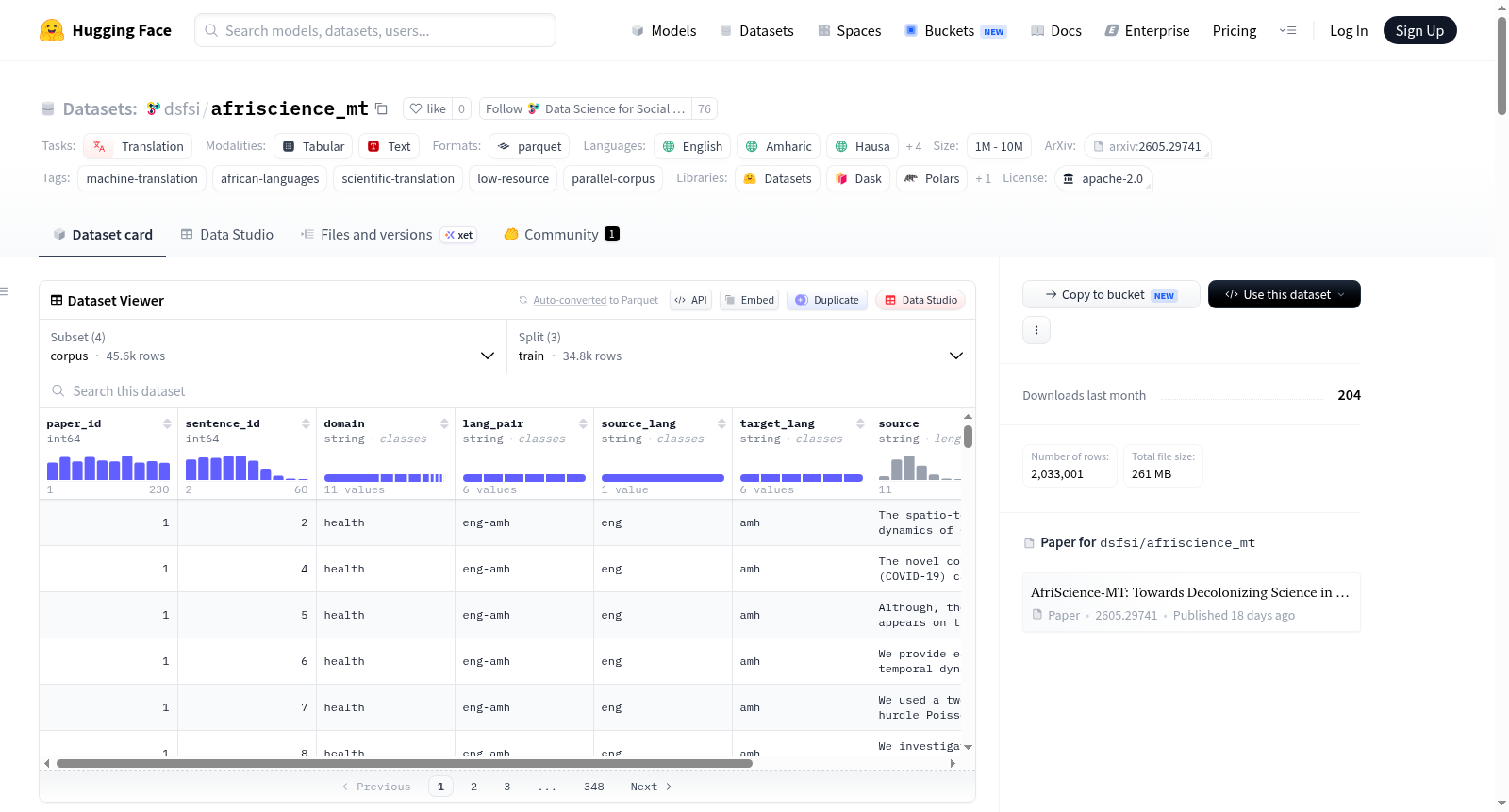Sort by the paper_id column icon
Screen dimensions: 1509x812
pyautogui.click(x=167, y=423)
